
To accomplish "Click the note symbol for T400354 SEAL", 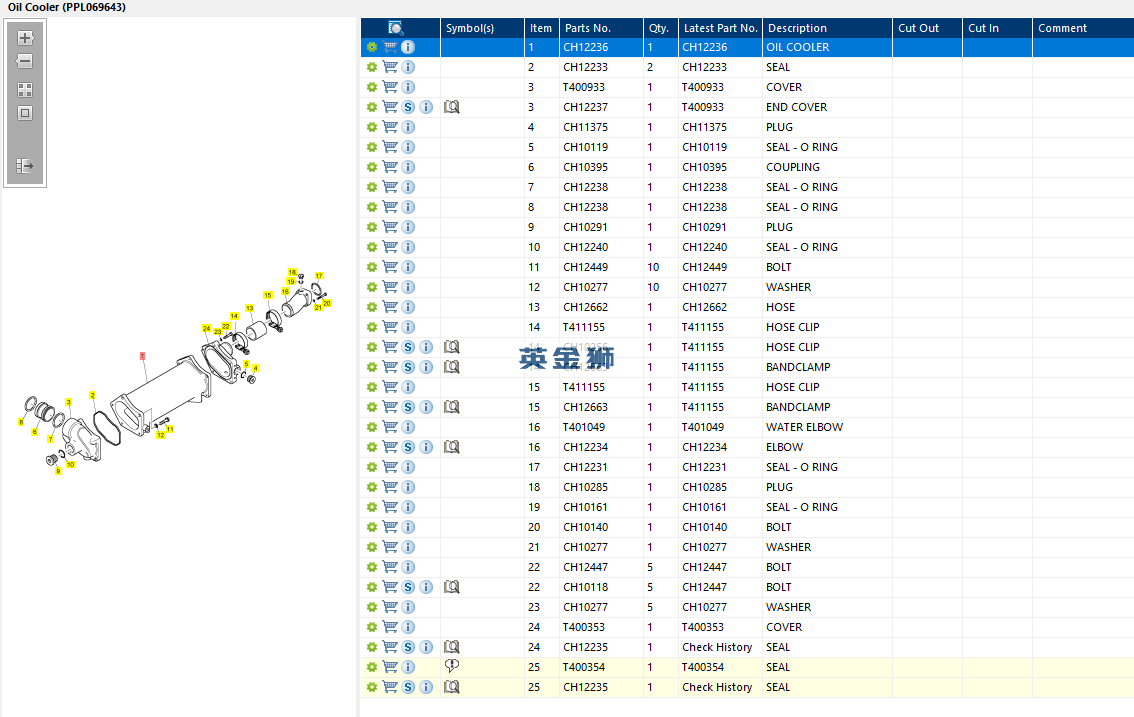I will tap(452, 666).
